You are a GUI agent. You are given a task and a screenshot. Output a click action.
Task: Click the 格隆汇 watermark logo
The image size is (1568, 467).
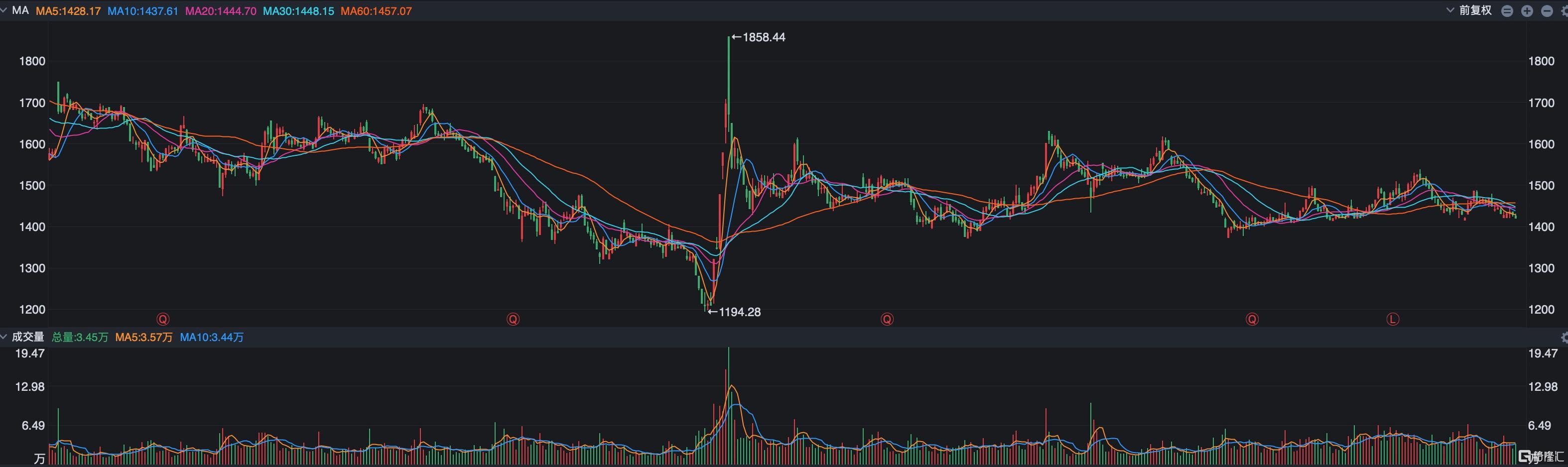tap(1540, 456)
